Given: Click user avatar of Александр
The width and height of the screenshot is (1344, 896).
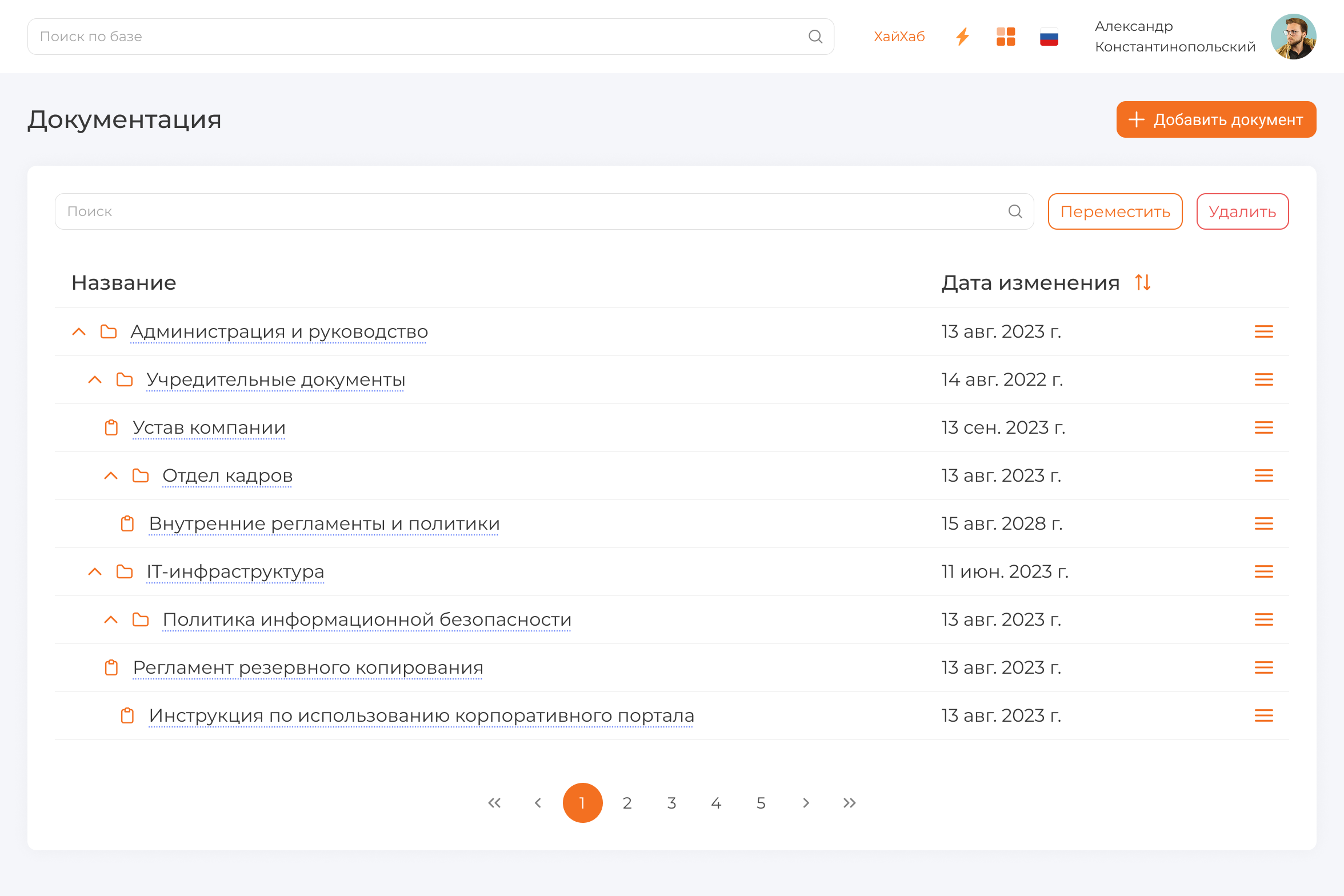Looking at the screenshot, I should (1293, 37).
